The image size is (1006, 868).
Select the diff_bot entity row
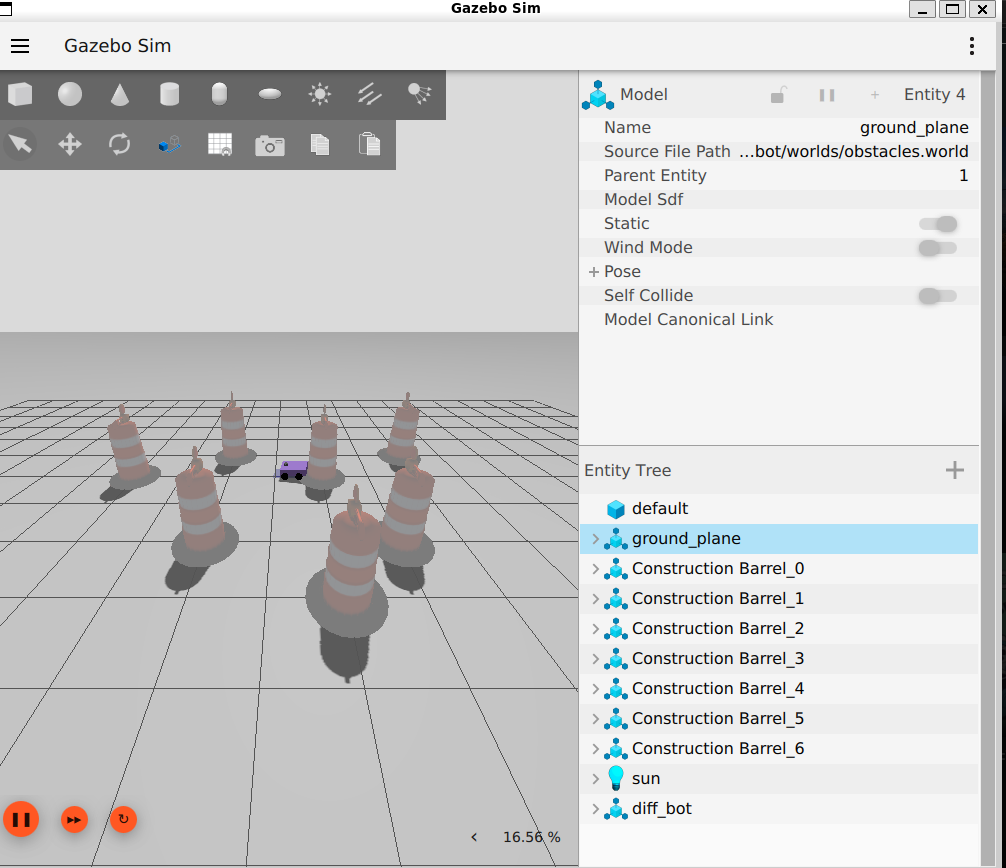[x=779, y=808]
